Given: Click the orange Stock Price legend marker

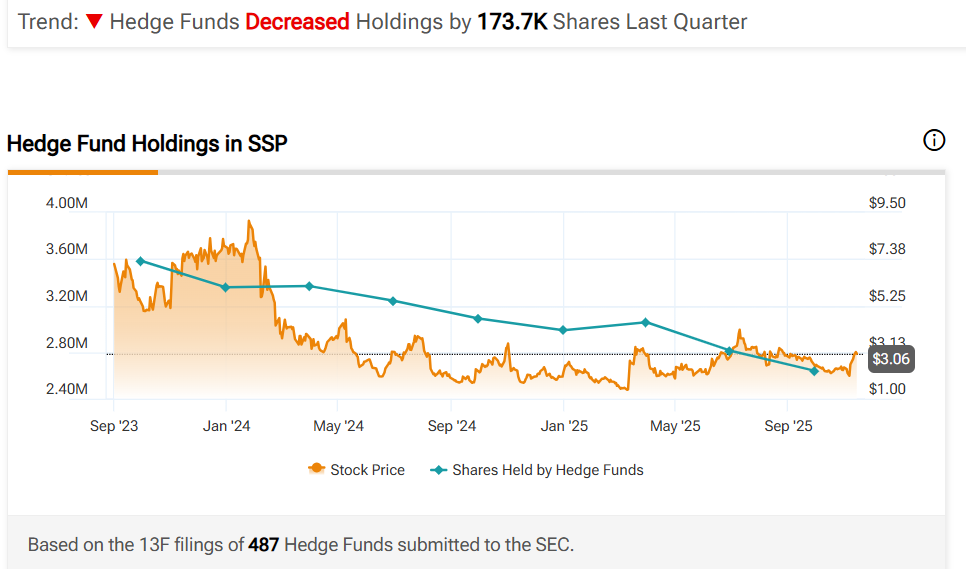Looking at the screenshot, I should (x=317, y=469).
